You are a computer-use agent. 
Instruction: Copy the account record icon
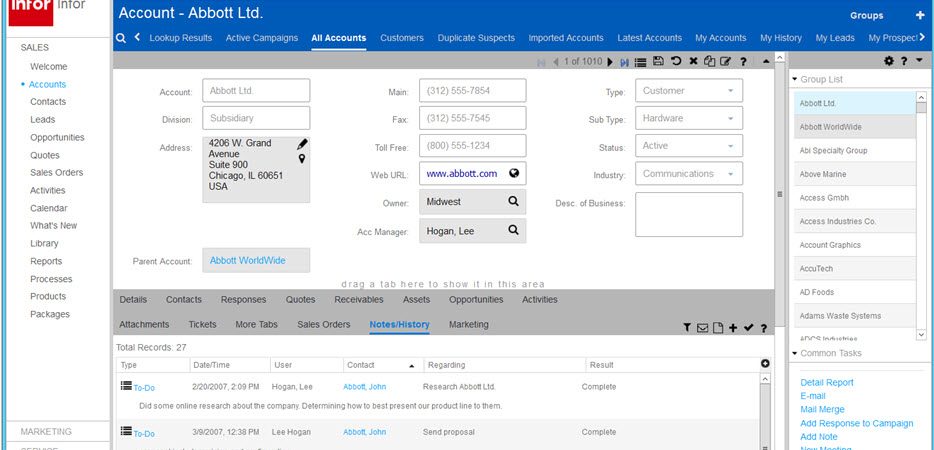[709, 61]
